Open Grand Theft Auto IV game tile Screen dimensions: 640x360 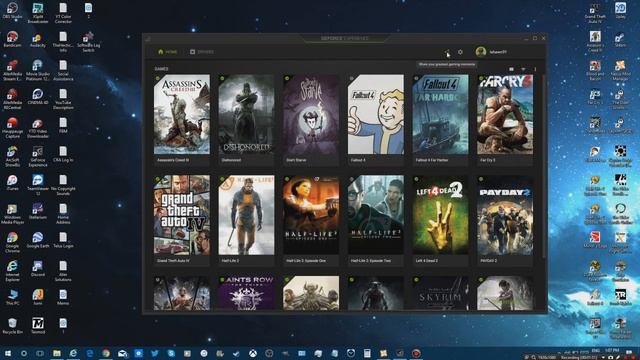pos(182,220)
